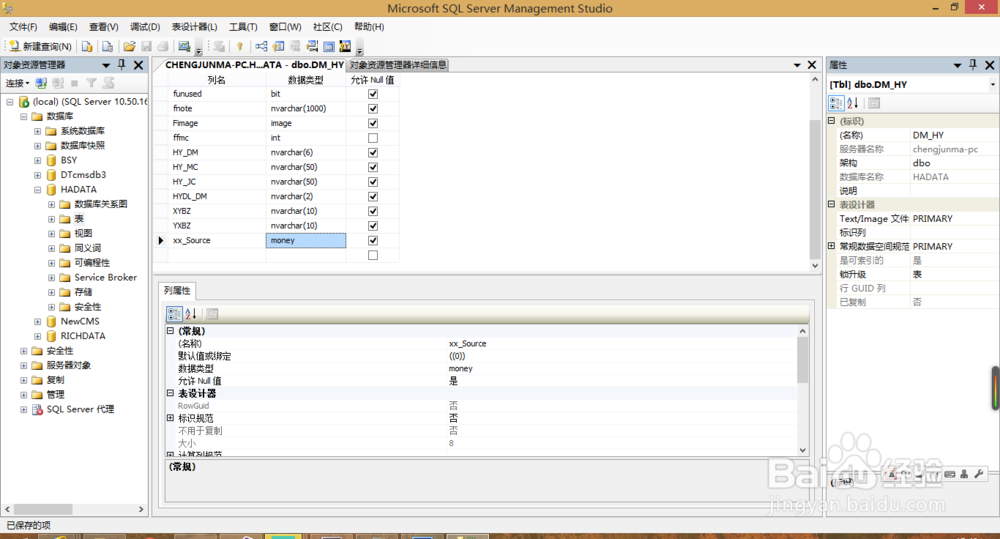Screen dimensions: 1000x539
Task: Select the (local) SQL Server node
Action: 89,101
